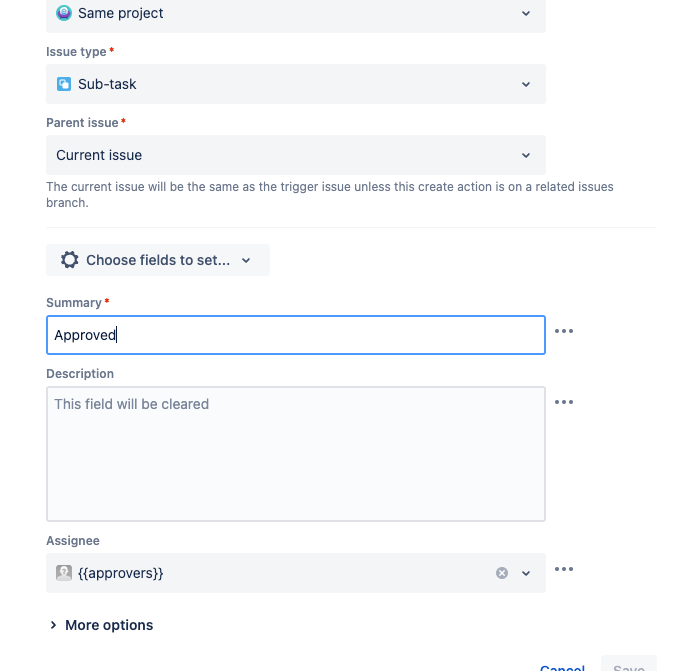The image size is (678, 671).
Task: Expand the Parent issue dropdown chevron
Action: coord(526,155)
